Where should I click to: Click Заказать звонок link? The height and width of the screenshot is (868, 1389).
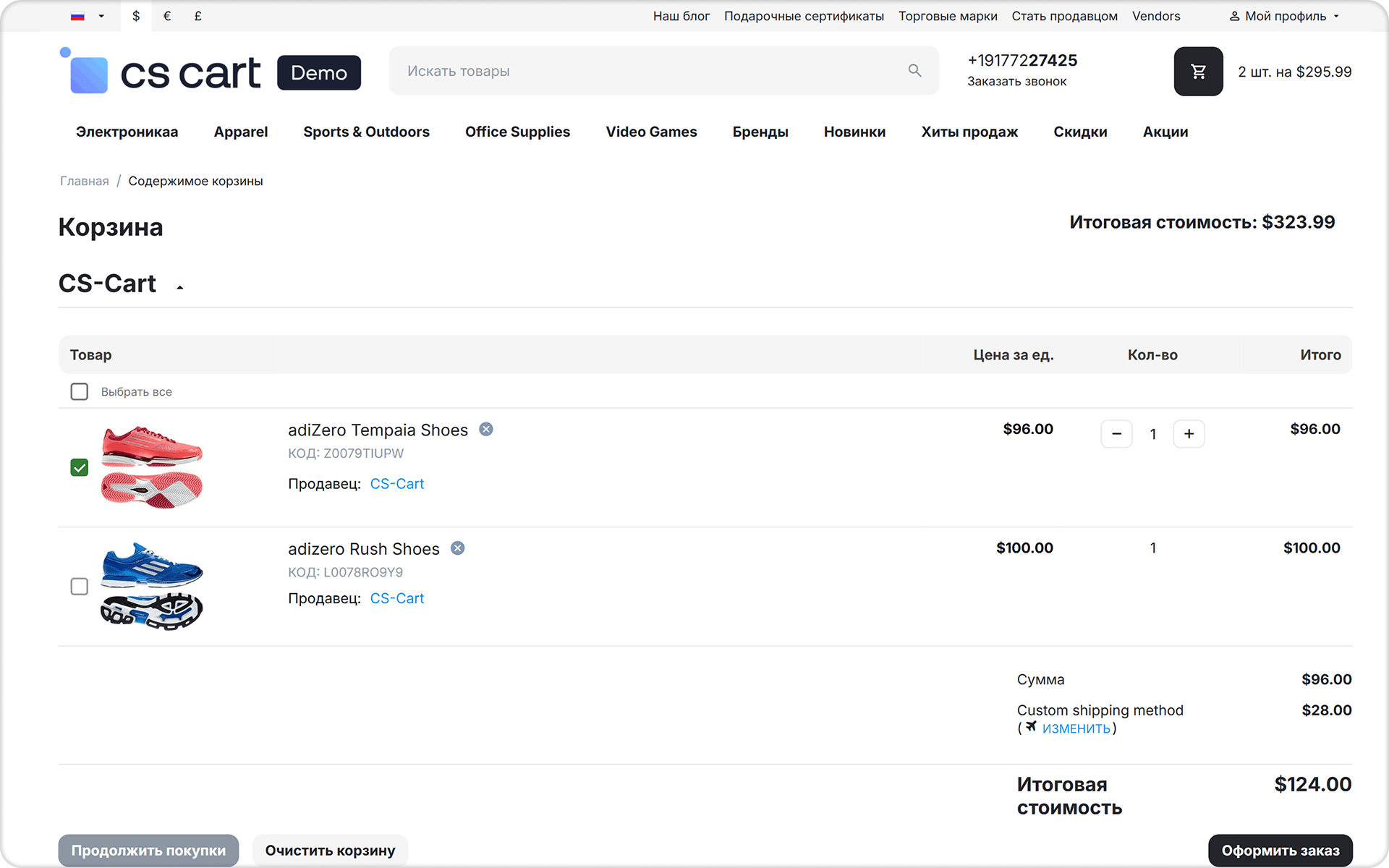[1017, 82]
